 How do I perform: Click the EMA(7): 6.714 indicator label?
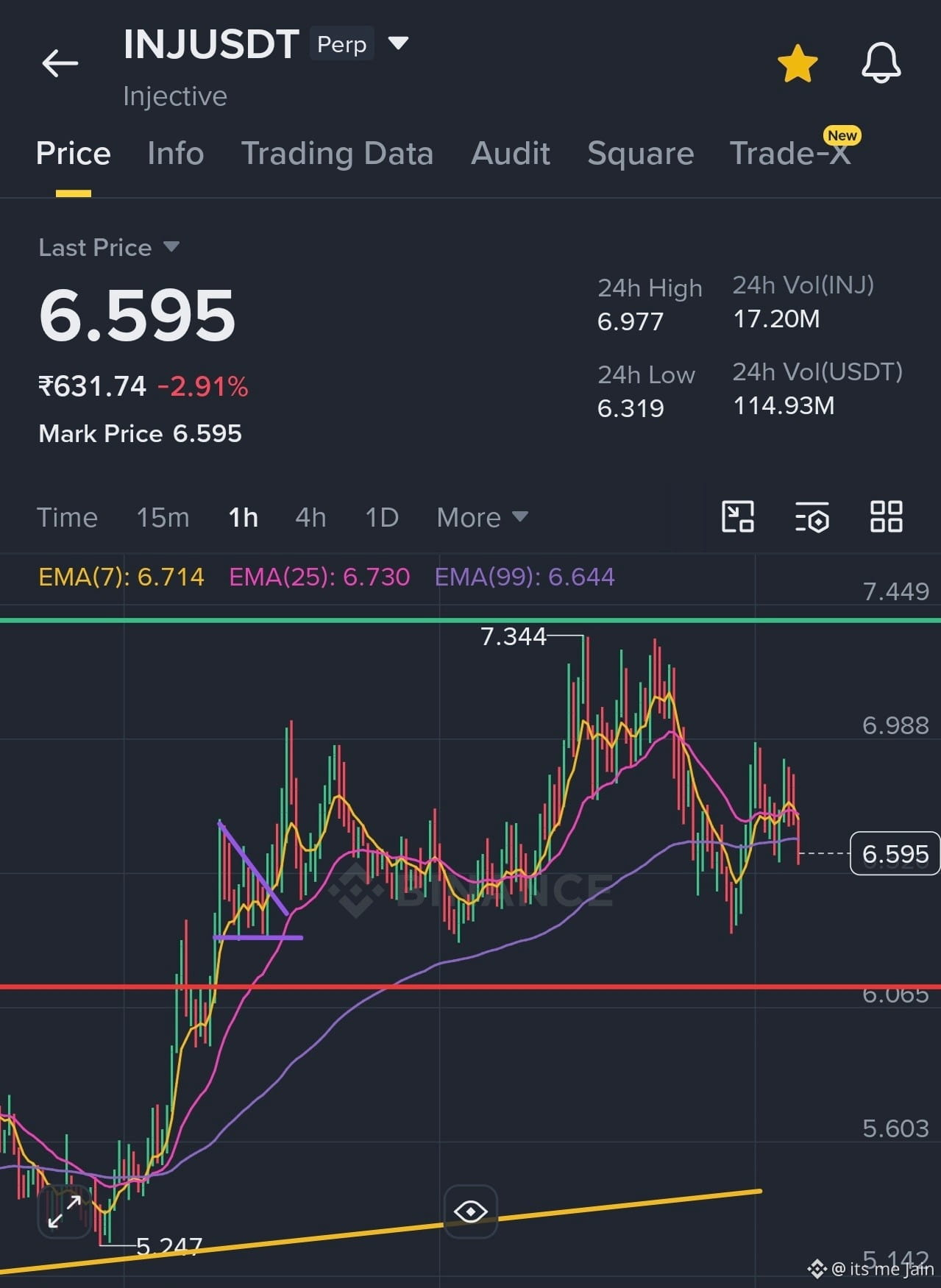[x=121, y=577]
